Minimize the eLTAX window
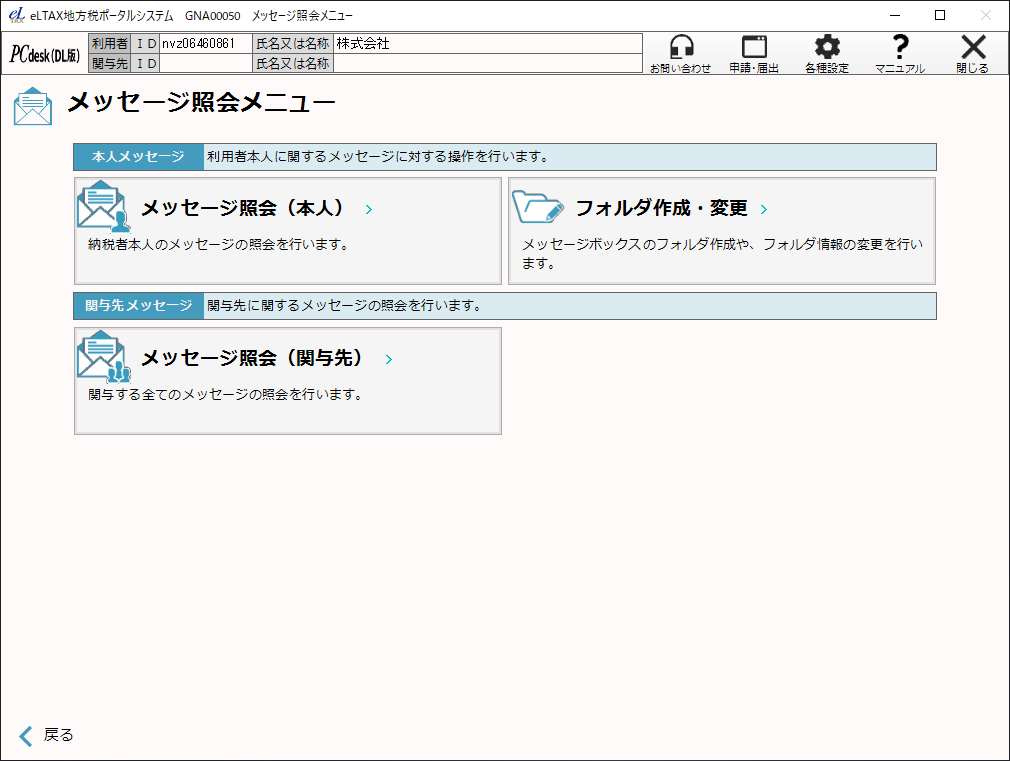 (x=895, y=15)
